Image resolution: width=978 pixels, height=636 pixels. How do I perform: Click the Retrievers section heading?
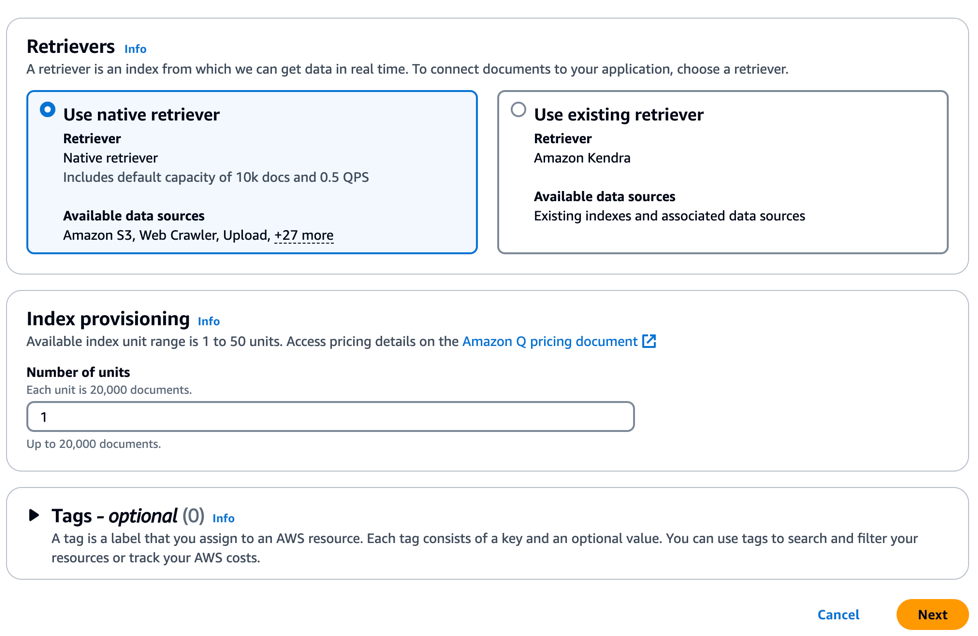tap(70, 47)
